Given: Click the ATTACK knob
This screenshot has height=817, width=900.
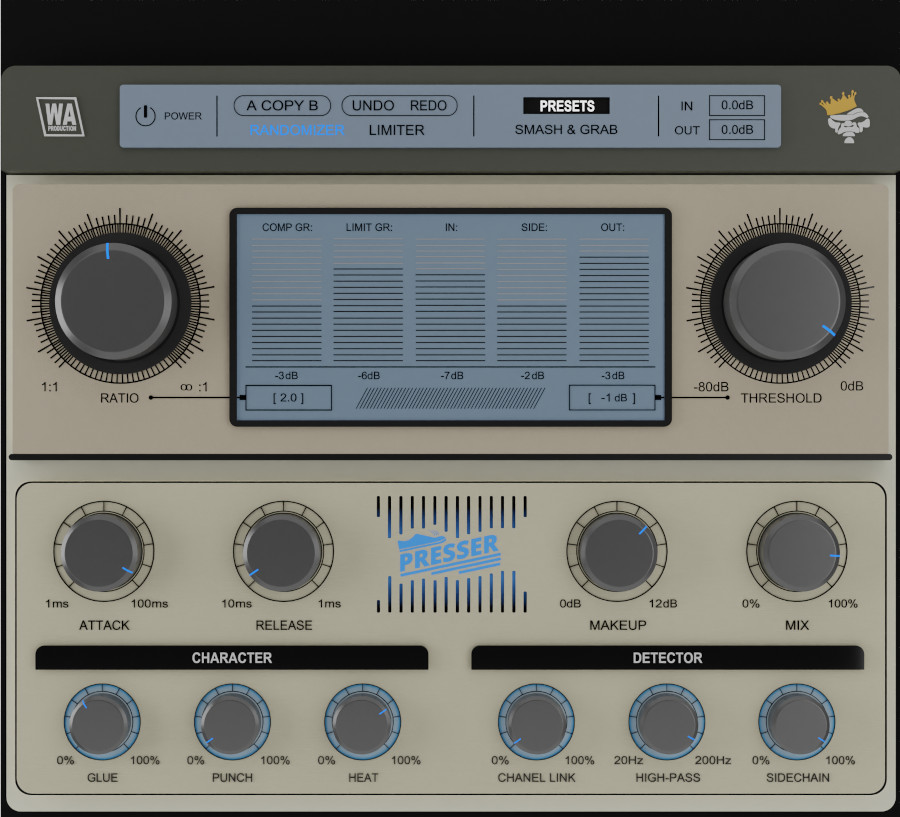Looking at the screenshot, I should pyautogui.click(x=103, y=552).
